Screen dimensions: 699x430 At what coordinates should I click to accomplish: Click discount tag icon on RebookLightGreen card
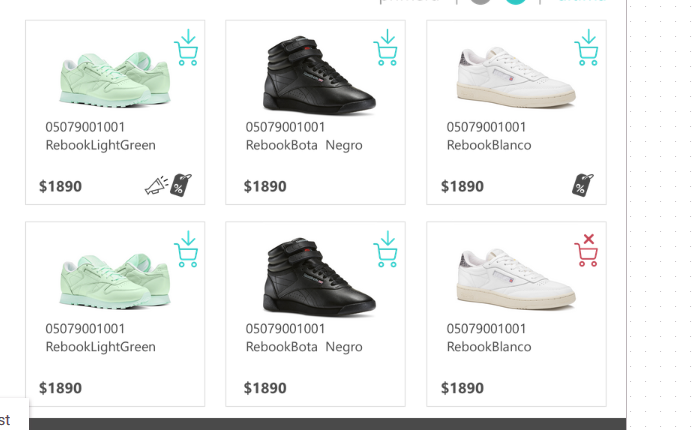pyautogui.click(x=180, y=185)
